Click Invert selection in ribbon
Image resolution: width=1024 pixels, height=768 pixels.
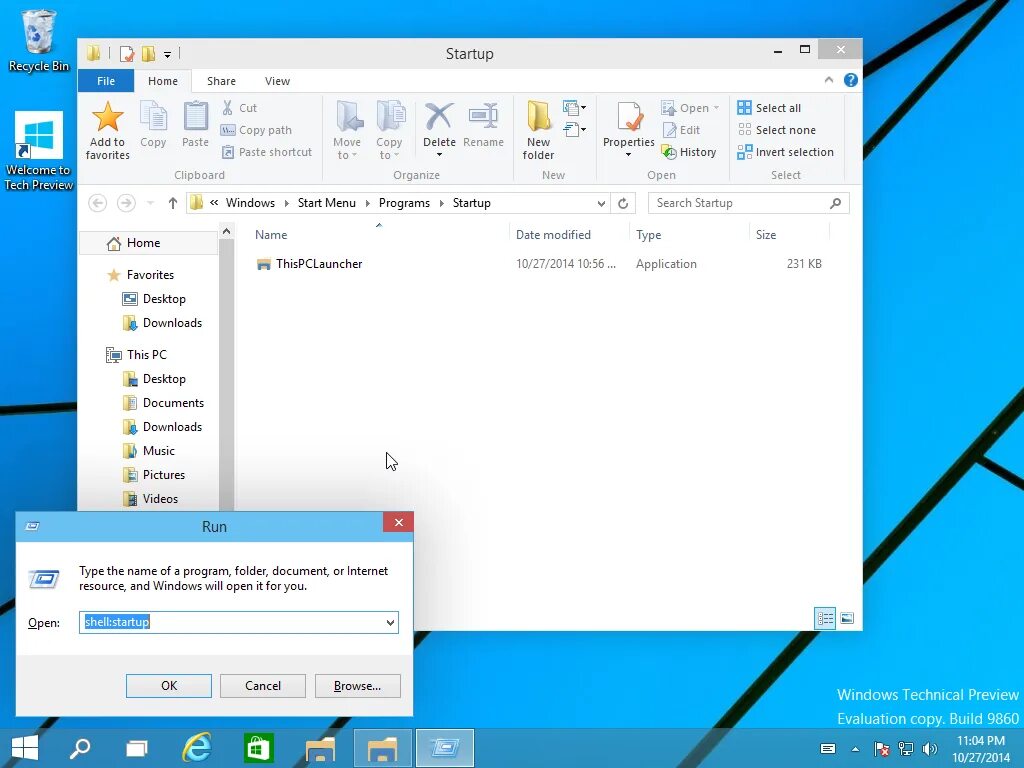(x=786, y=152)
